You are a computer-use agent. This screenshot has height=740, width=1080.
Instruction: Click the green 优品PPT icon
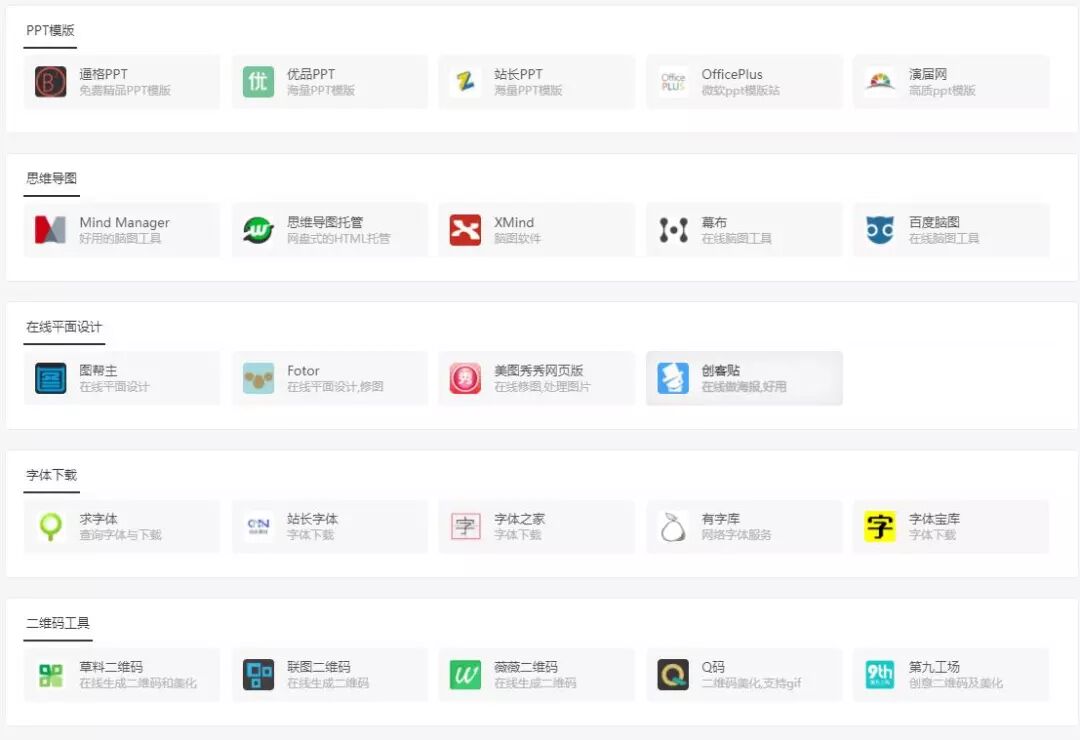click(x=258, y=81)
